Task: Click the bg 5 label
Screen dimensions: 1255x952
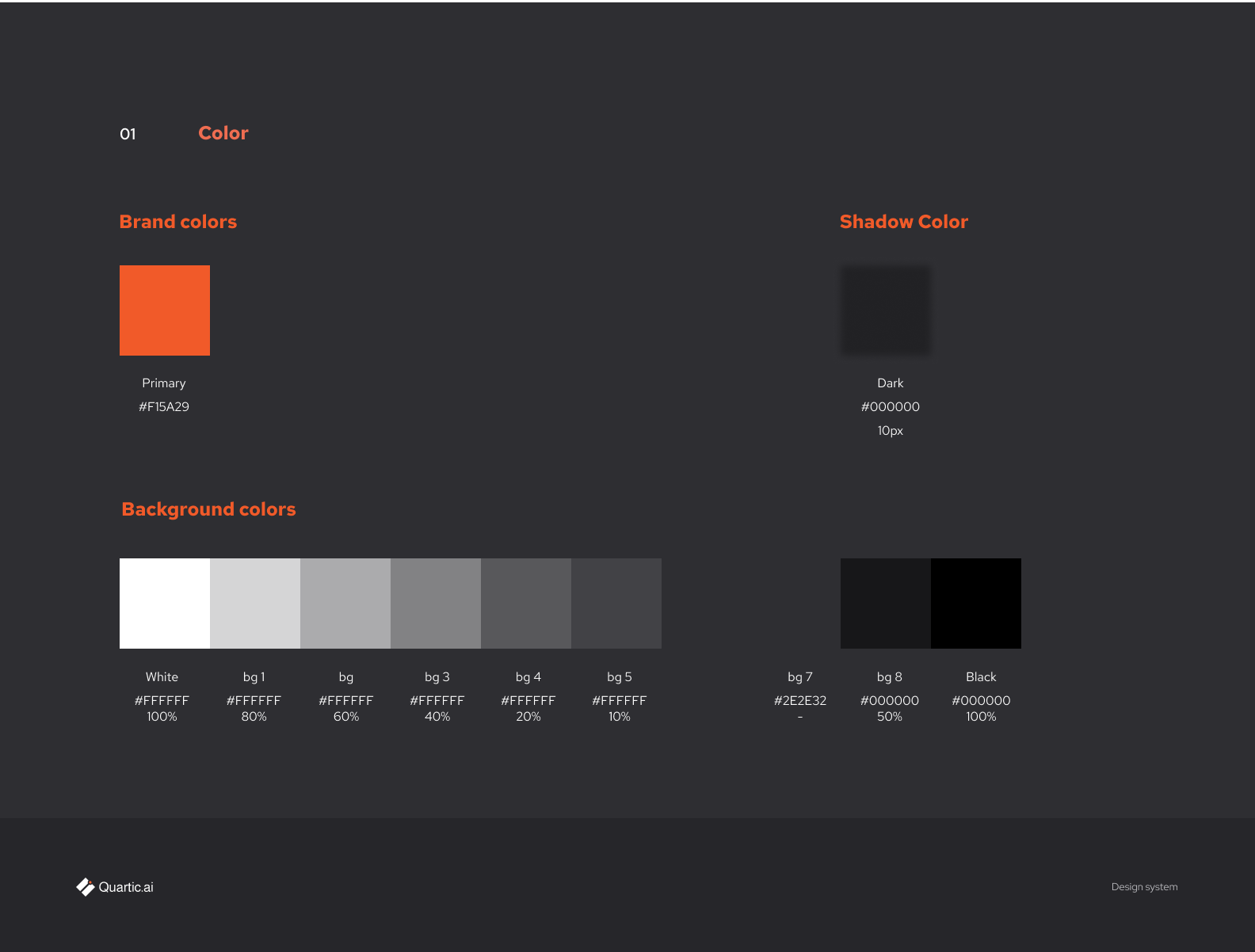Action: (x=620, y=677)
